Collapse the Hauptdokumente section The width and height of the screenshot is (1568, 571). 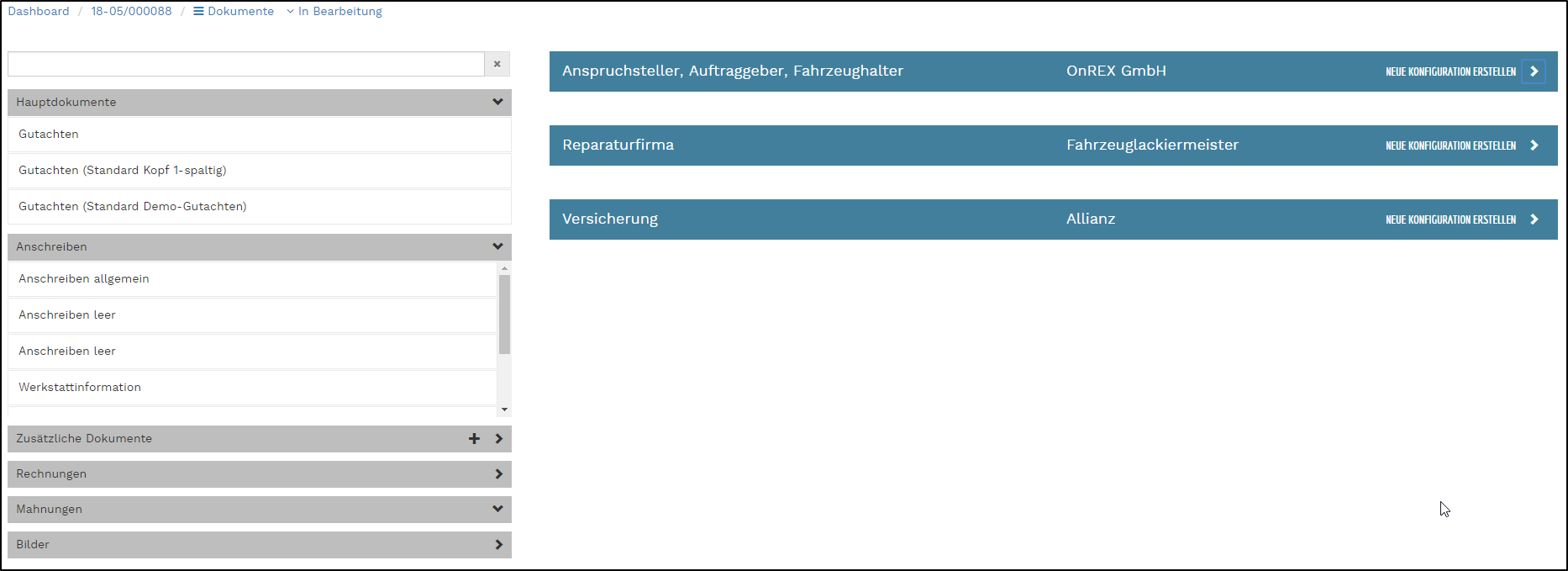click(x=497, y=103)
